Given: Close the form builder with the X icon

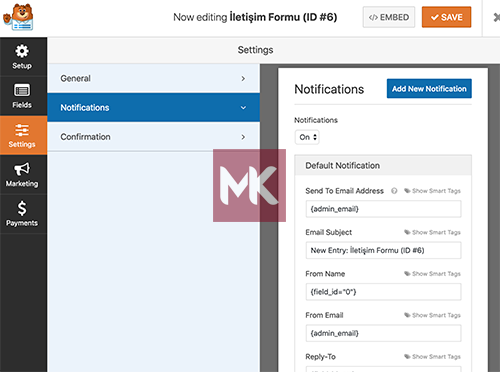Looking at the screenshot, I should [x=497, y=17].
